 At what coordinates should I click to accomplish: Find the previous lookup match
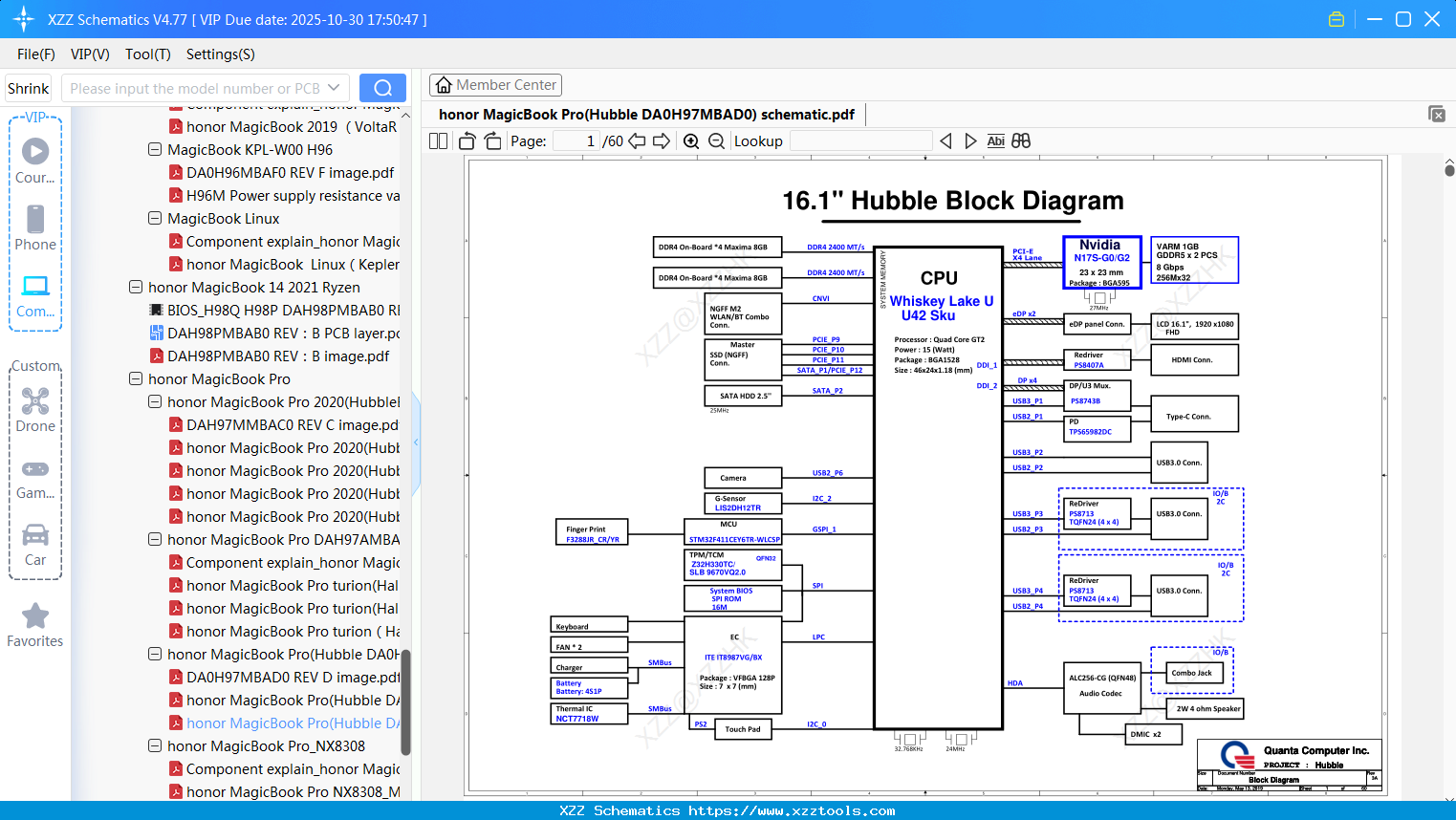pos(945,141)
